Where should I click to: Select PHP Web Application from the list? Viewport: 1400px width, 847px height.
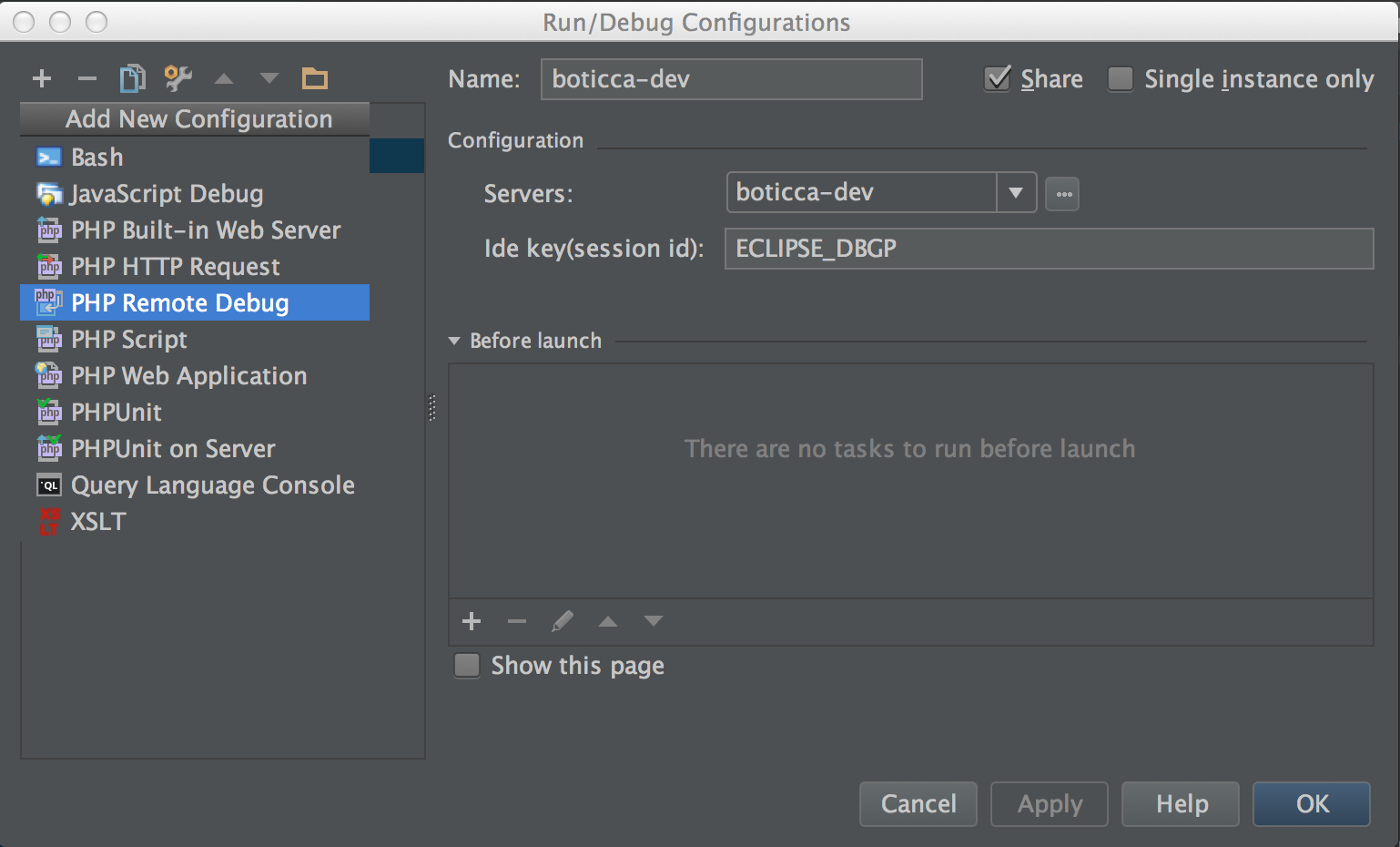click(x=188, y=376)
